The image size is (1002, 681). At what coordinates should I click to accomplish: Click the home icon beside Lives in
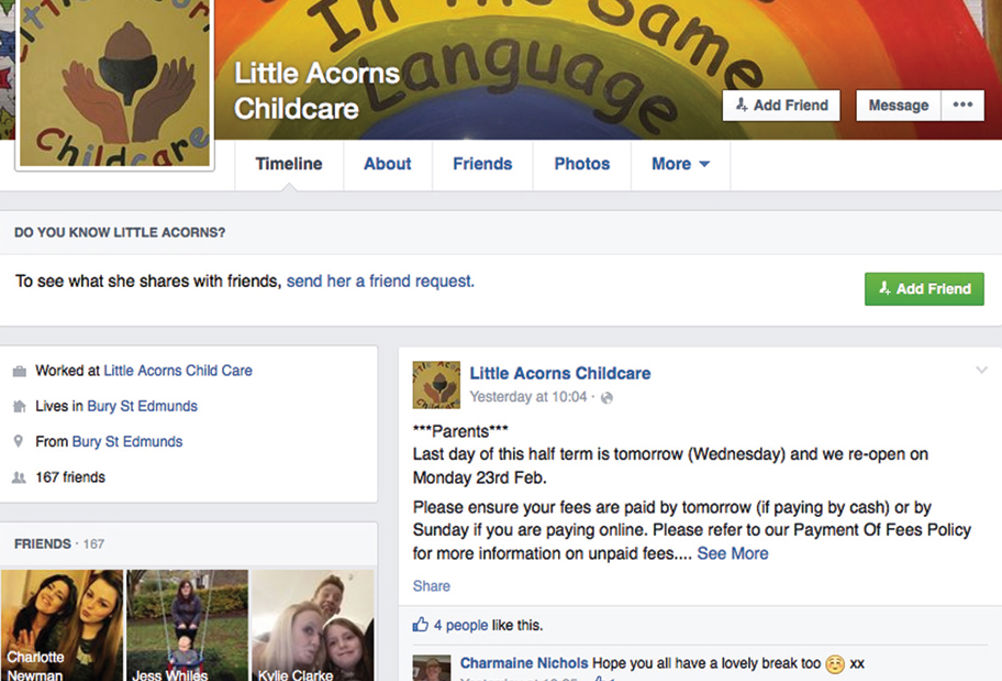19,406
